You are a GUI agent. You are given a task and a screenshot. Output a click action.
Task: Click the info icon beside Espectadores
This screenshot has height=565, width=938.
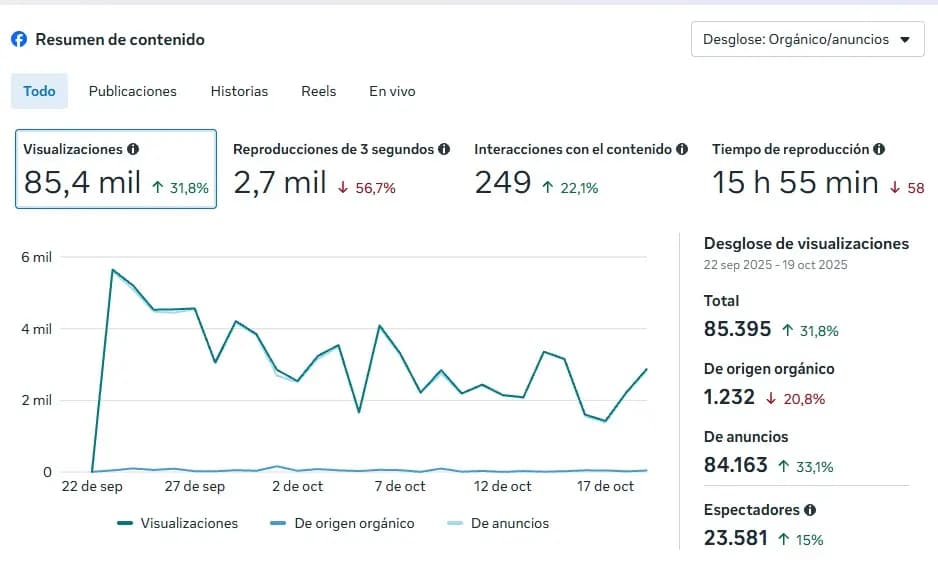[810, 510]
